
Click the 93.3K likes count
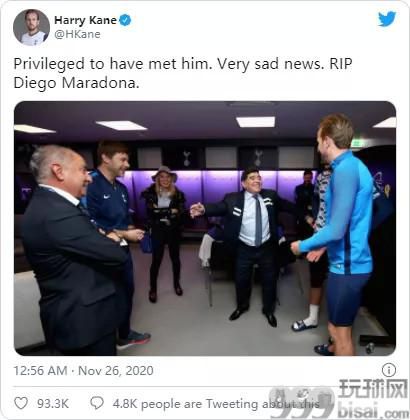click(x=53, y=404)
